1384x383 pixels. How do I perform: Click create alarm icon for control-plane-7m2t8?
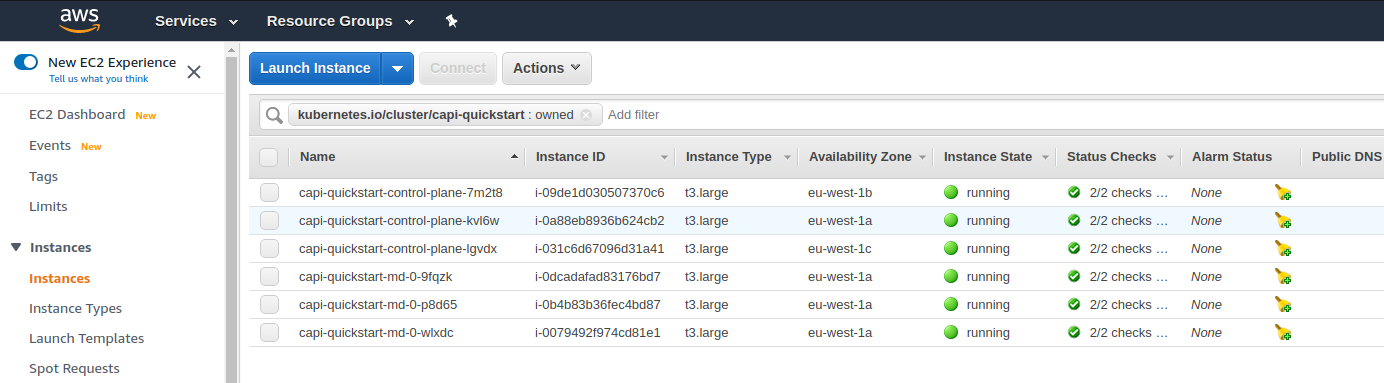(1283, 193)
